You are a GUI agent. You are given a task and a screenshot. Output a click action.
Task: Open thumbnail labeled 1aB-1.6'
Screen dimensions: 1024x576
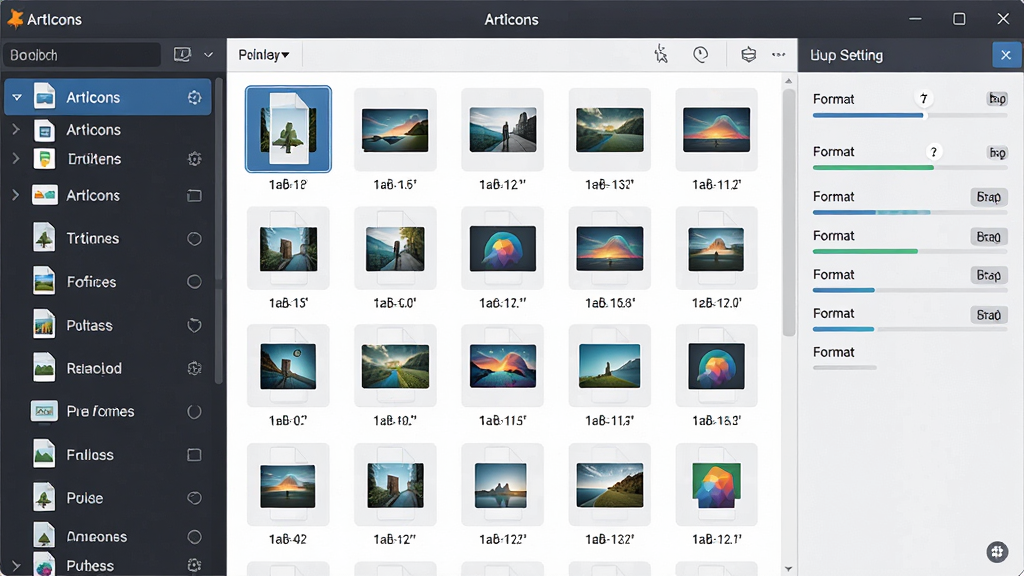pyautogui.click(x=395, y=129)
